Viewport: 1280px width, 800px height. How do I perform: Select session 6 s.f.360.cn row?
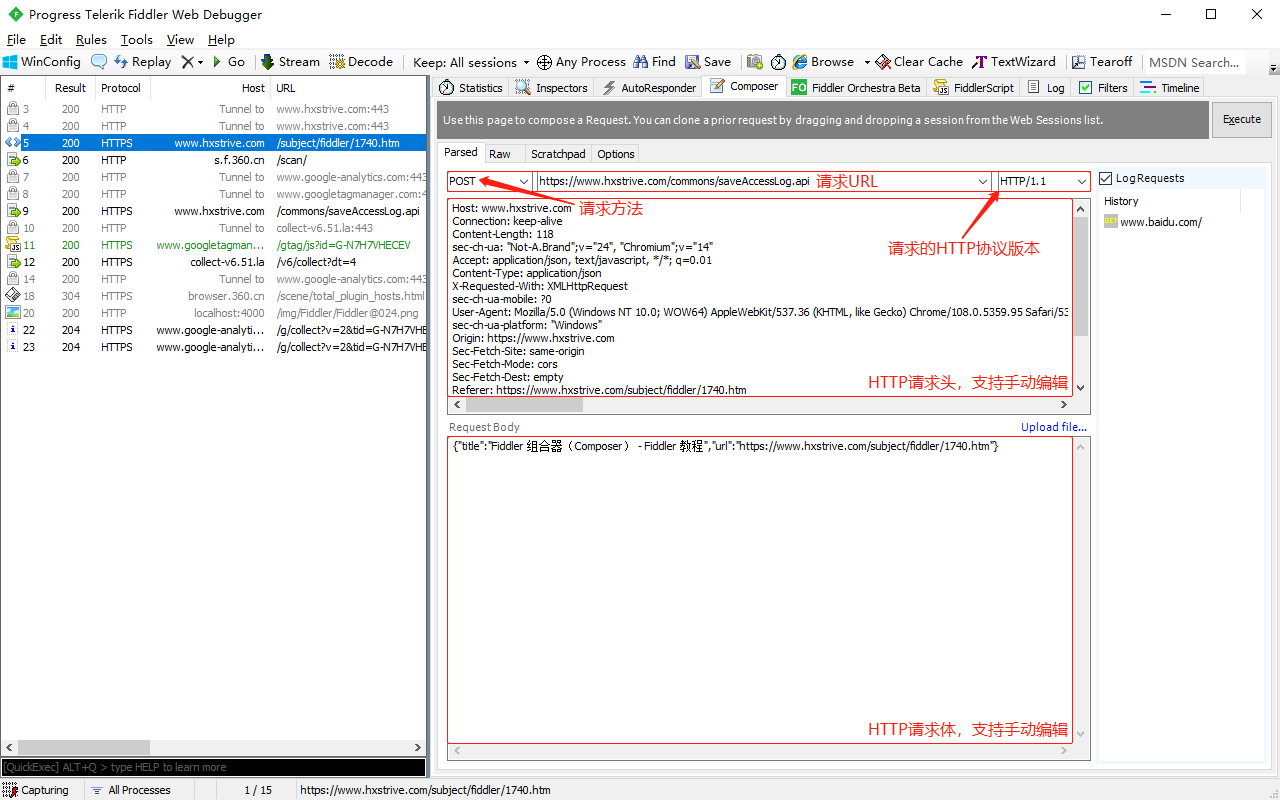[x=214, y=160]
